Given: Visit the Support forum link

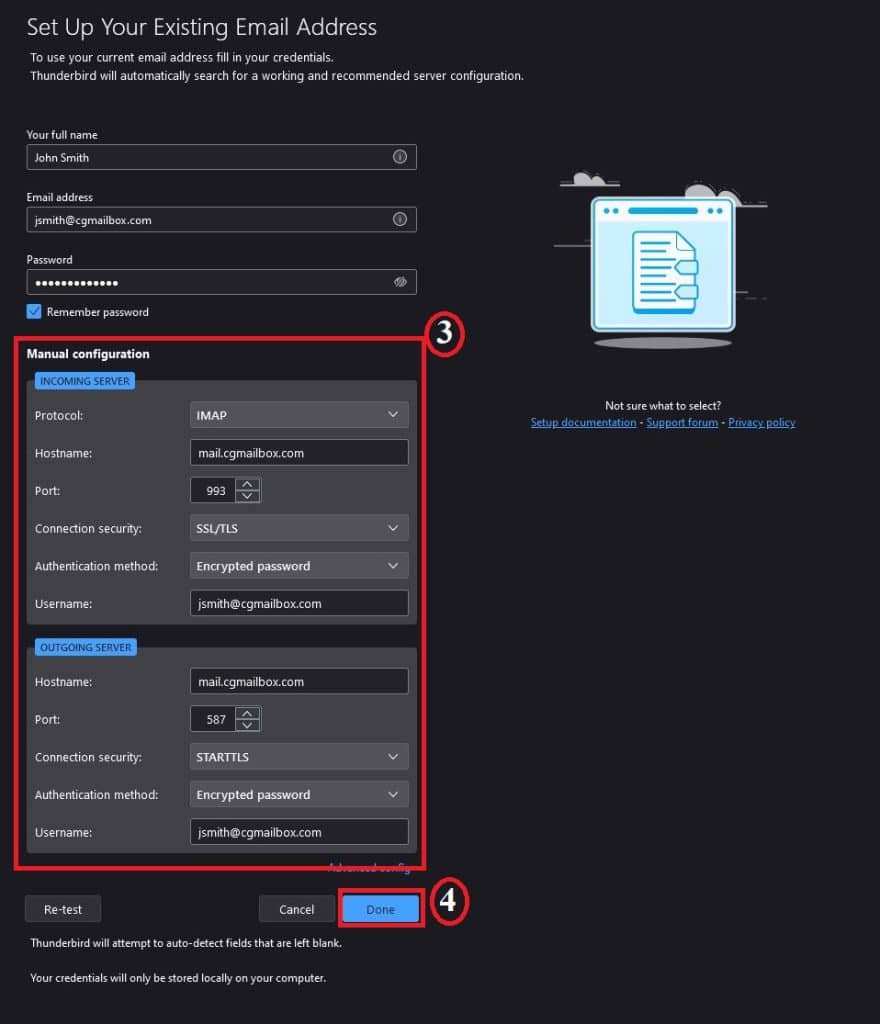Looking at the screenshot, I should pos(682,422).
